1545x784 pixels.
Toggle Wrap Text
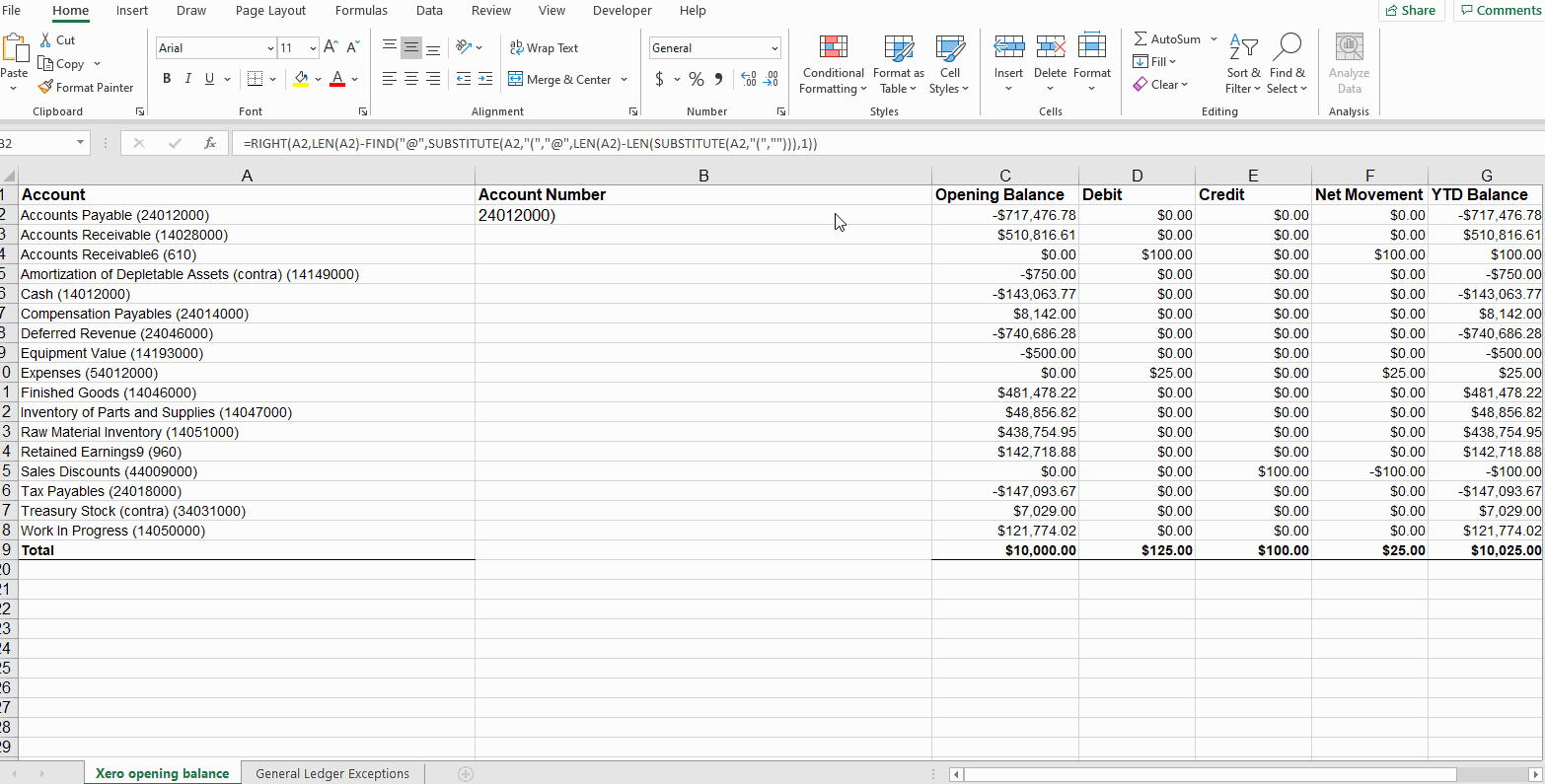[x=544, y=47]
